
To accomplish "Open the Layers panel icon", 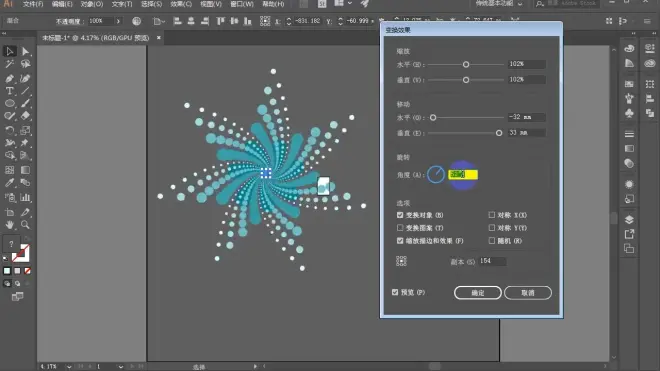I will [629, 219].
